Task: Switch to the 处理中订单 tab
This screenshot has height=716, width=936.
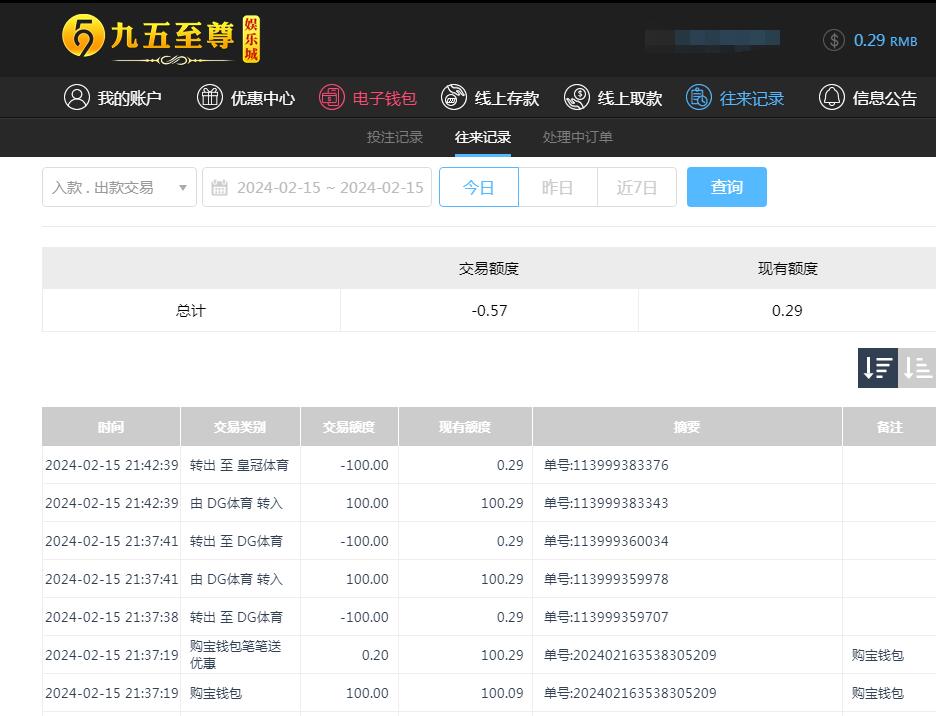Action: point(577,137)
